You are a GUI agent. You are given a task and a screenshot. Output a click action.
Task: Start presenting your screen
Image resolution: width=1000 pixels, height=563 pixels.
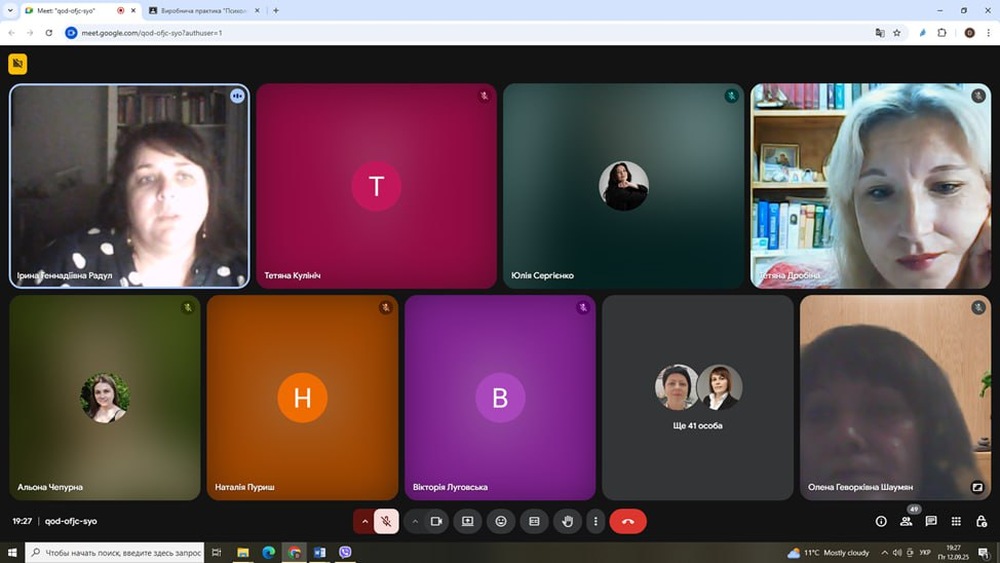click(467, 521)
